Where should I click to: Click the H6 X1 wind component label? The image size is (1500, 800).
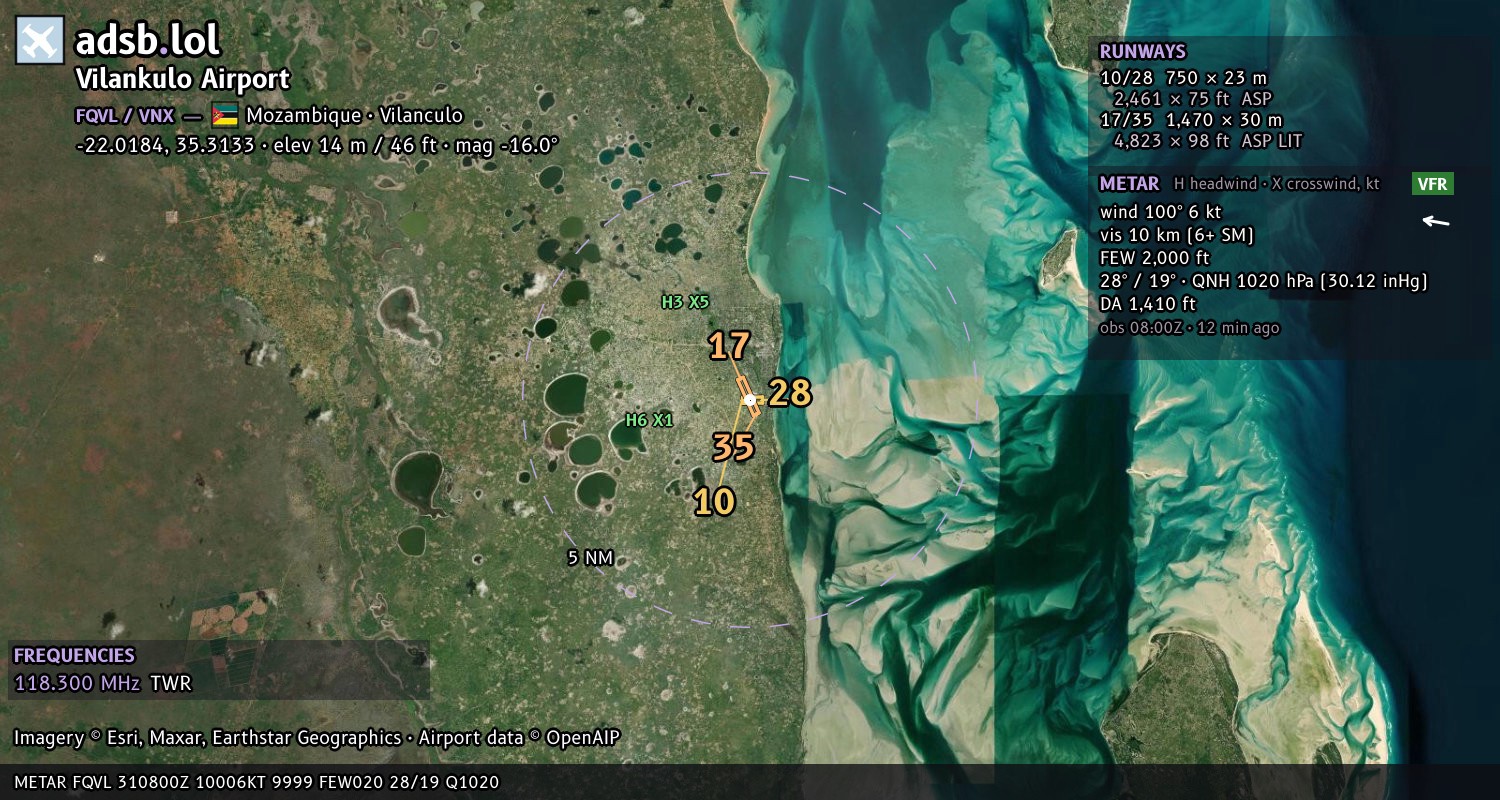649,421
